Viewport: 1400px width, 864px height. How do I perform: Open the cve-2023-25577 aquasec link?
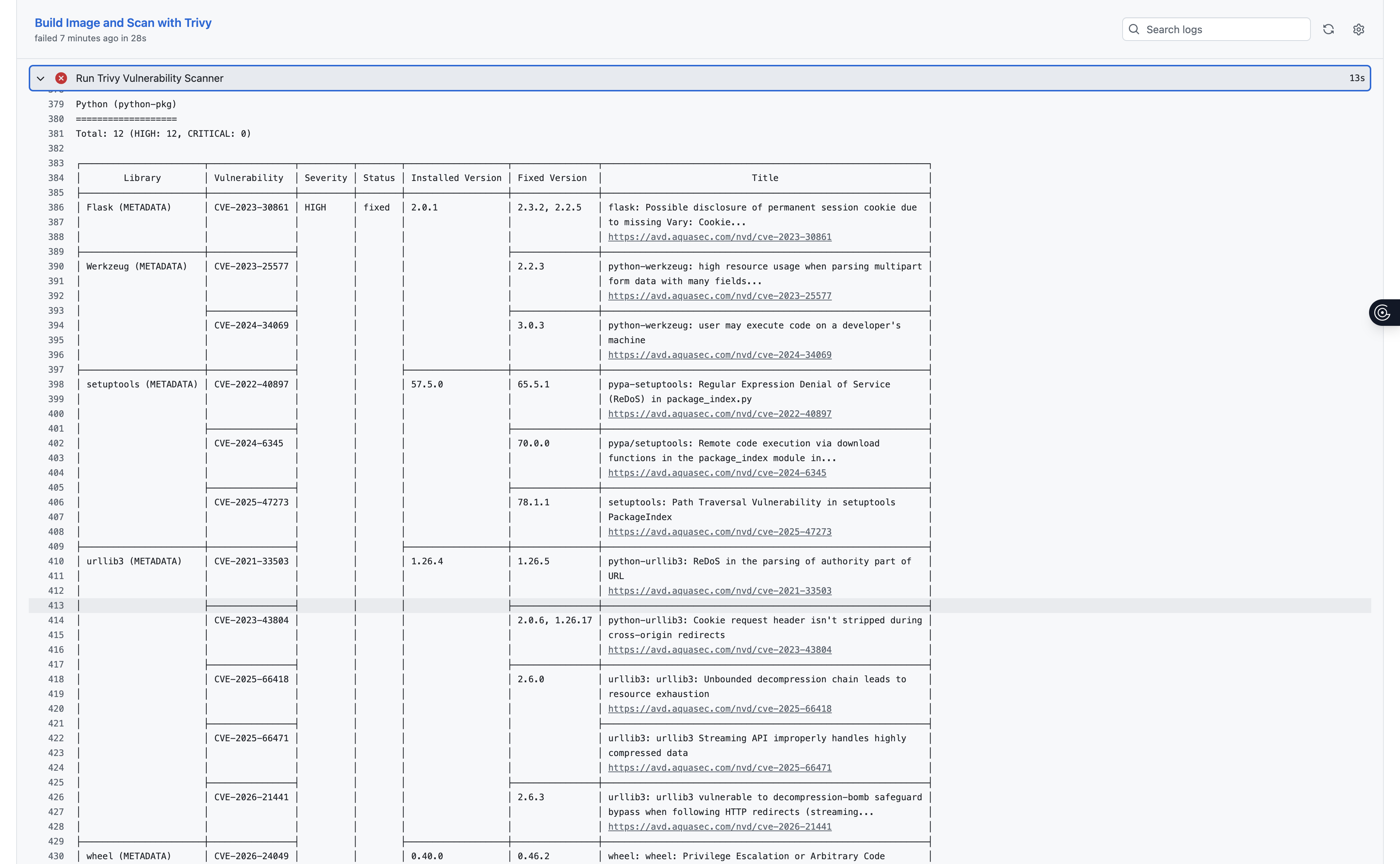coord(720,296)
